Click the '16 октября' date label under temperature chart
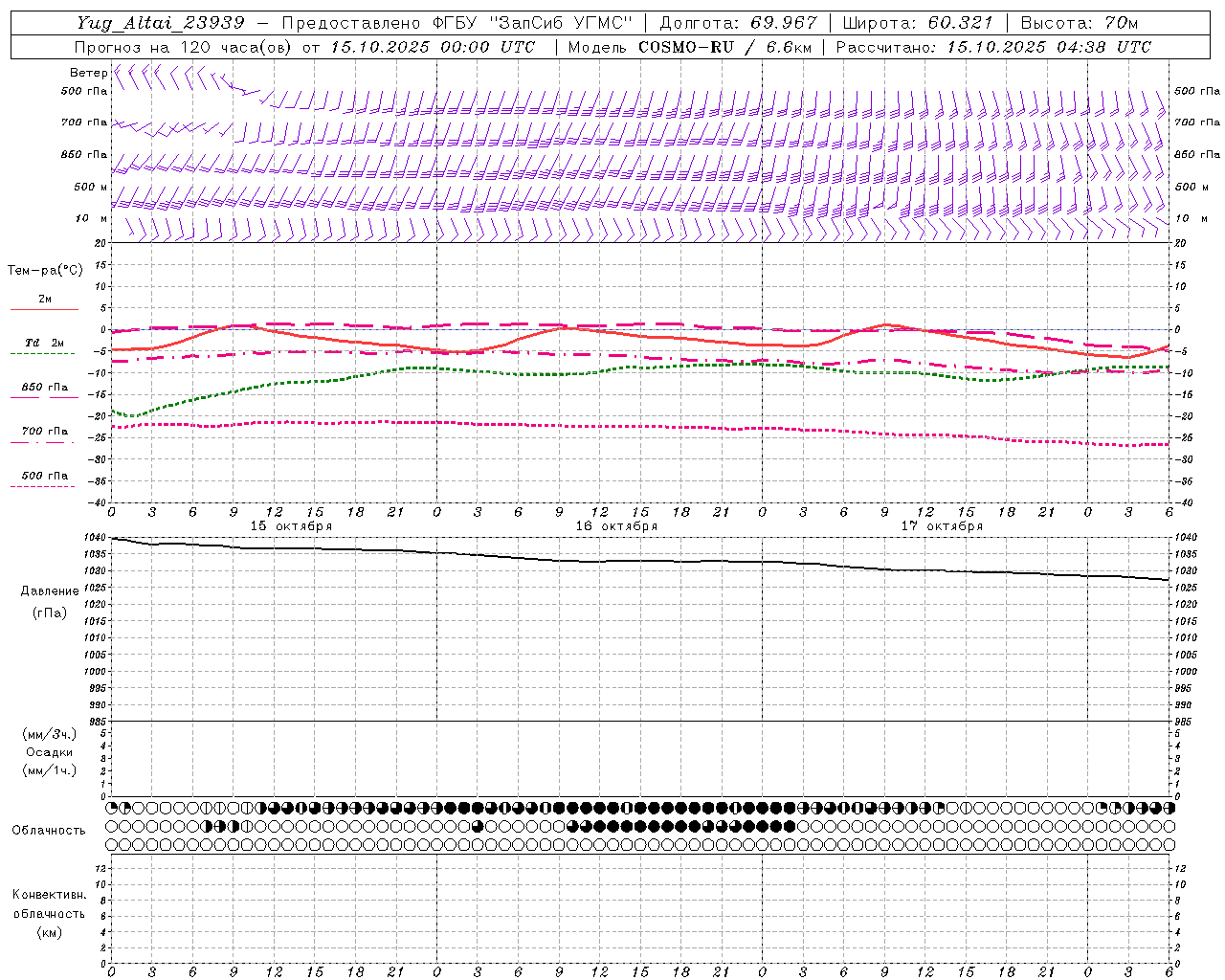This screenshot has width=1225, height=980. (616, 526)
